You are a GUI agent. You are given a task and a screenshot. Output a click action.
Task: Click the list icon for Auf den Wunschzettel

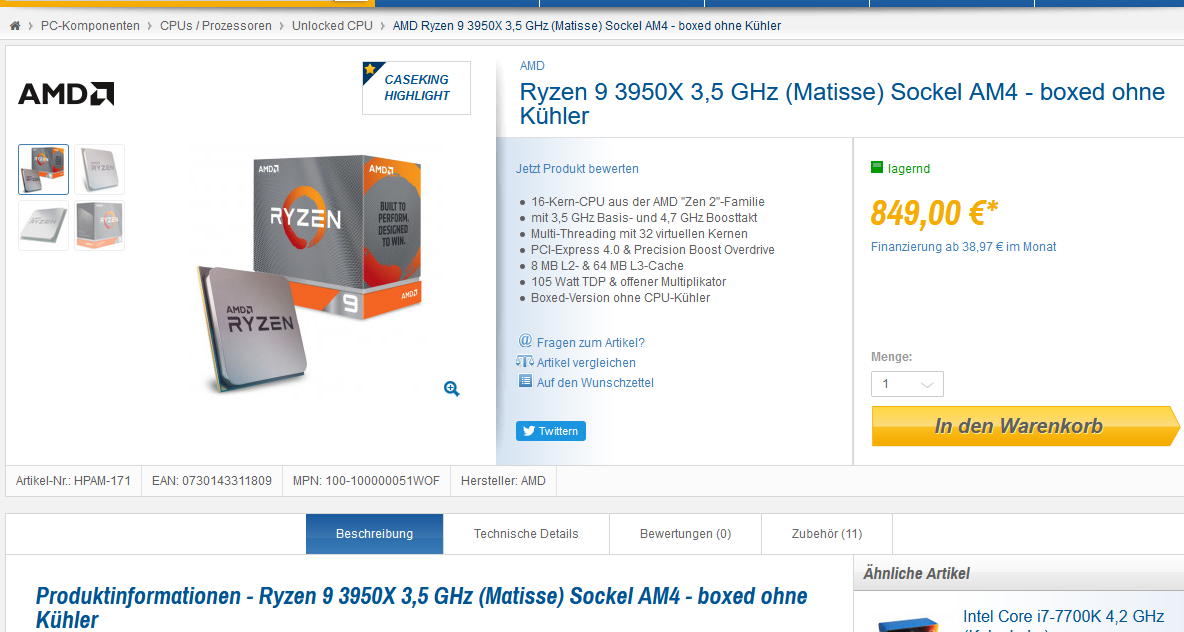point(525,381)
